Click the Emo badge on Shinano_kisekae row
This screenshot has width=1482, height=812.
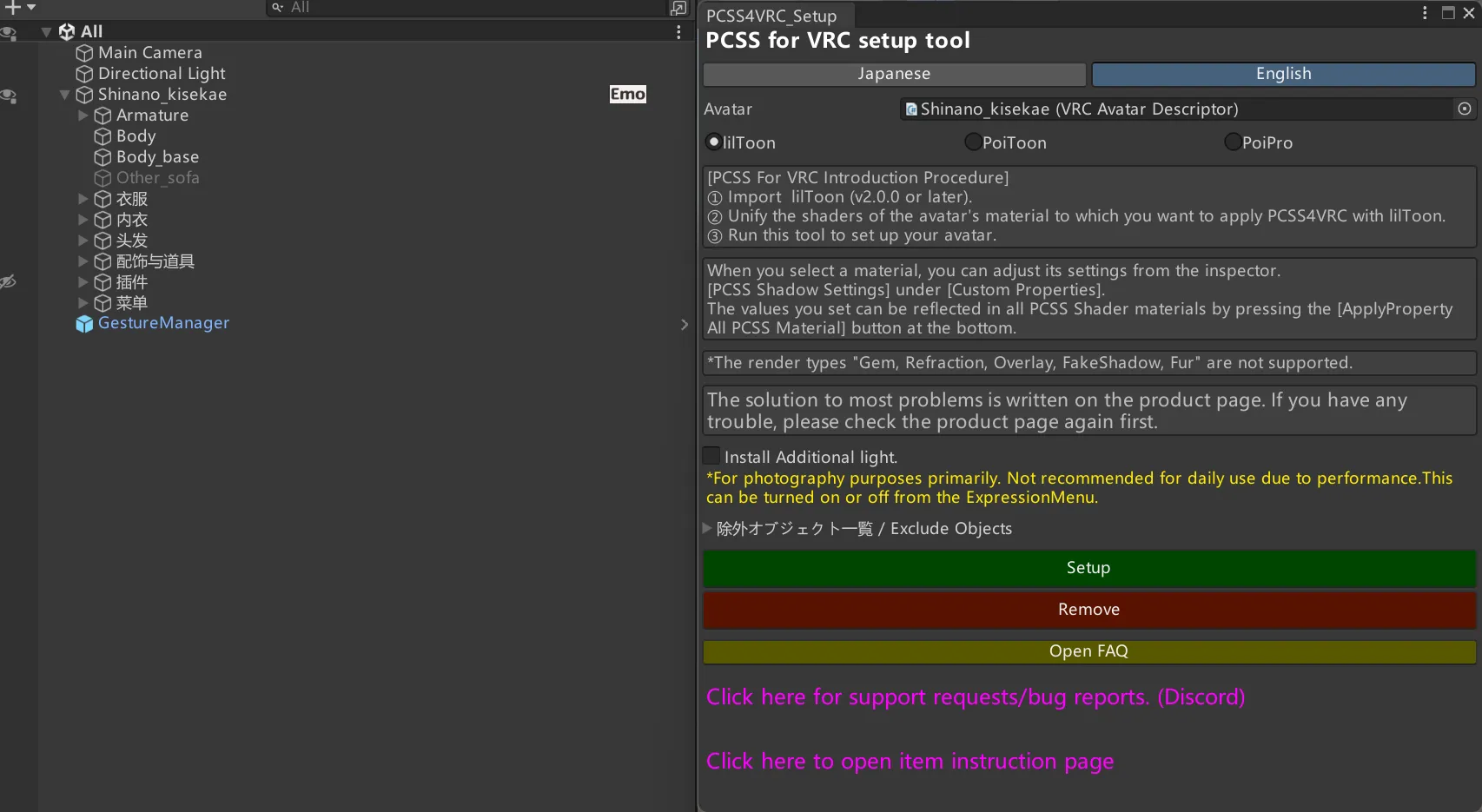(x=628, y=94)
